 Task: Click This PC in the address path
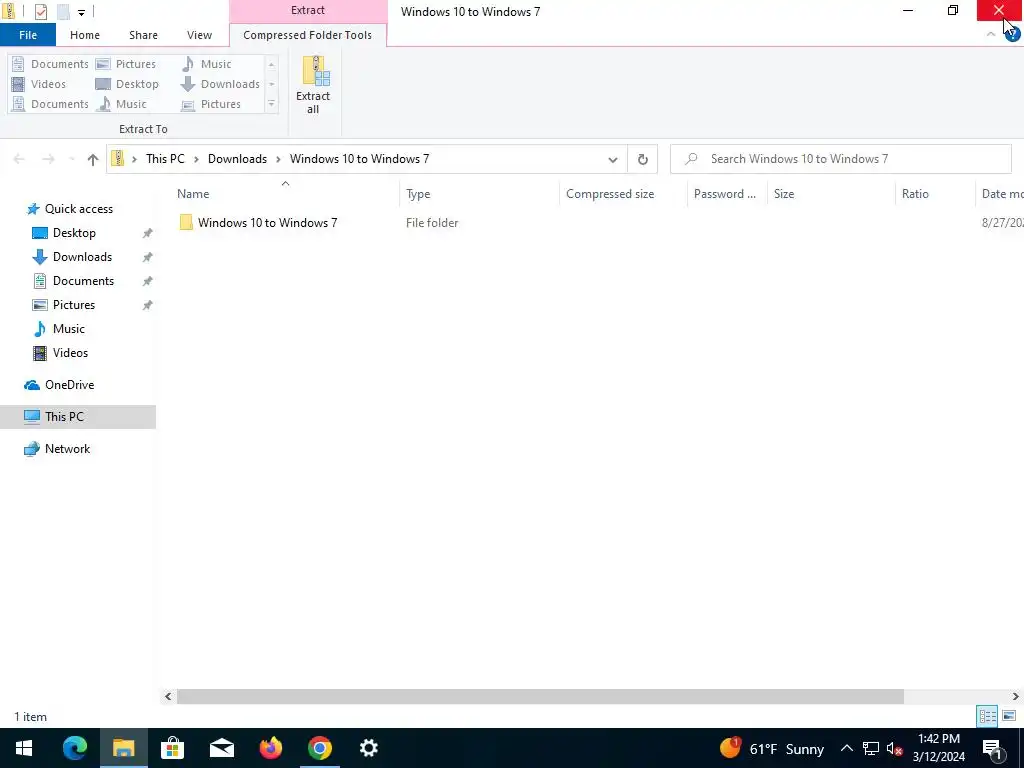point(165,159)
